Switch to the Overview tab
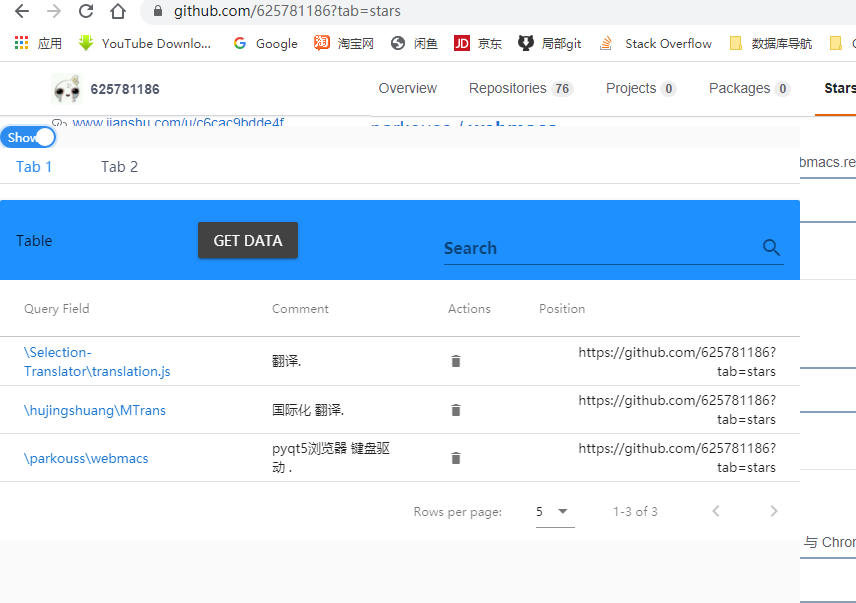Image resolution: width=856 pixels, height=603 pixels. tap(408, 88)
